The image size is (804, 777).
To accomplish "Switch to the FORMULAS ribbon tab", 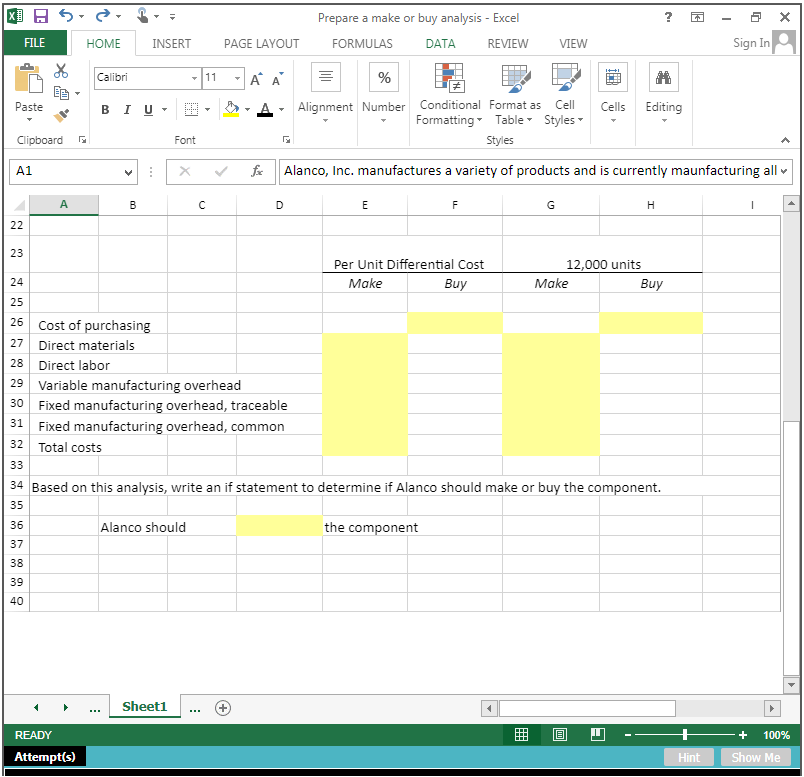I will pos(361,43).
